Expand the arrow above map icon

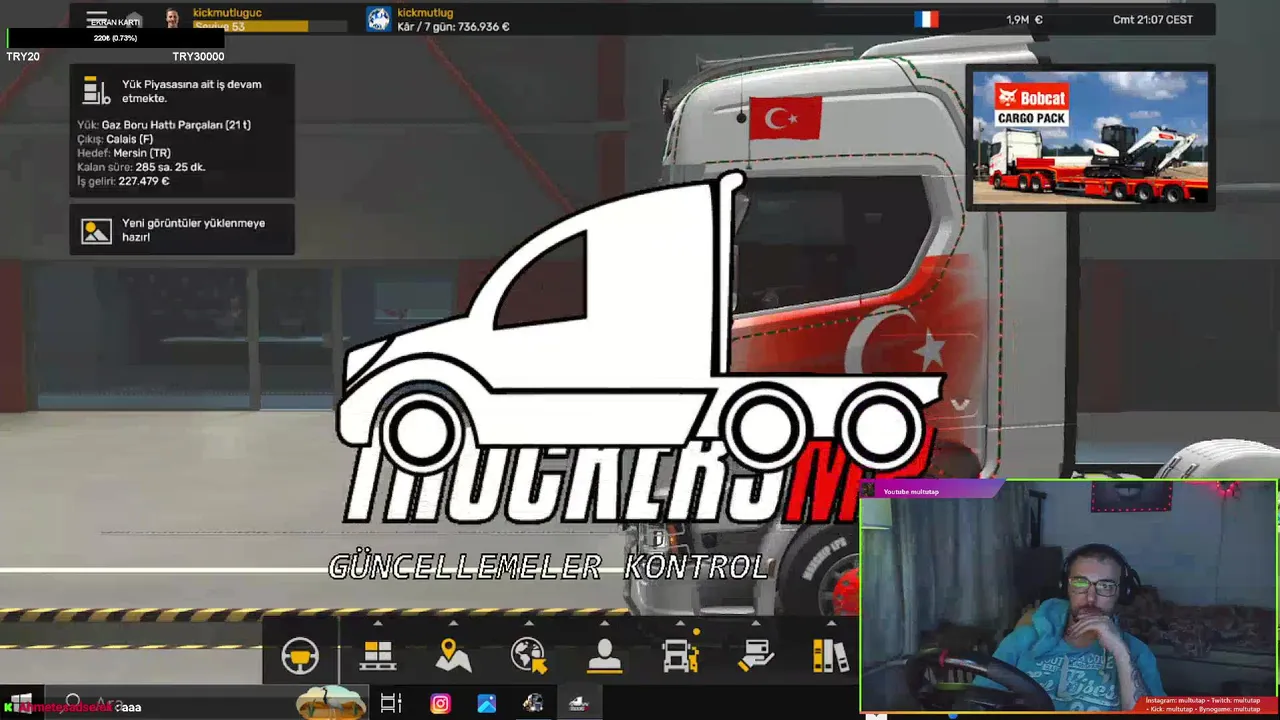pos(453,624)
